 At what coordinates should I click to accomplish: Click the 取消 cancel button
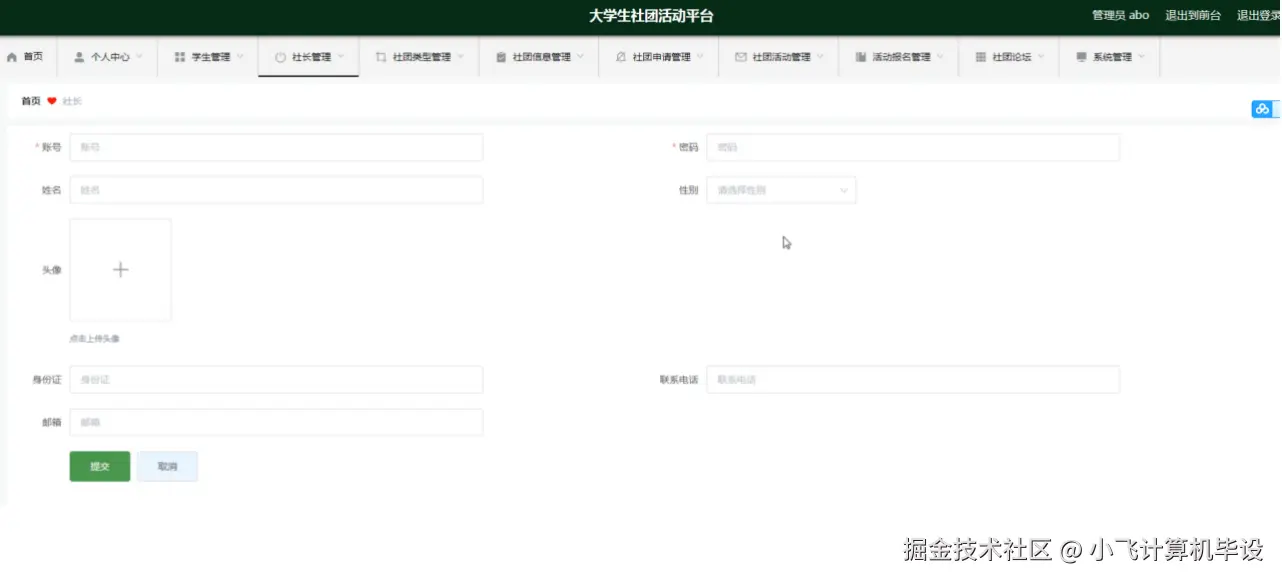[x=167, y=467]
